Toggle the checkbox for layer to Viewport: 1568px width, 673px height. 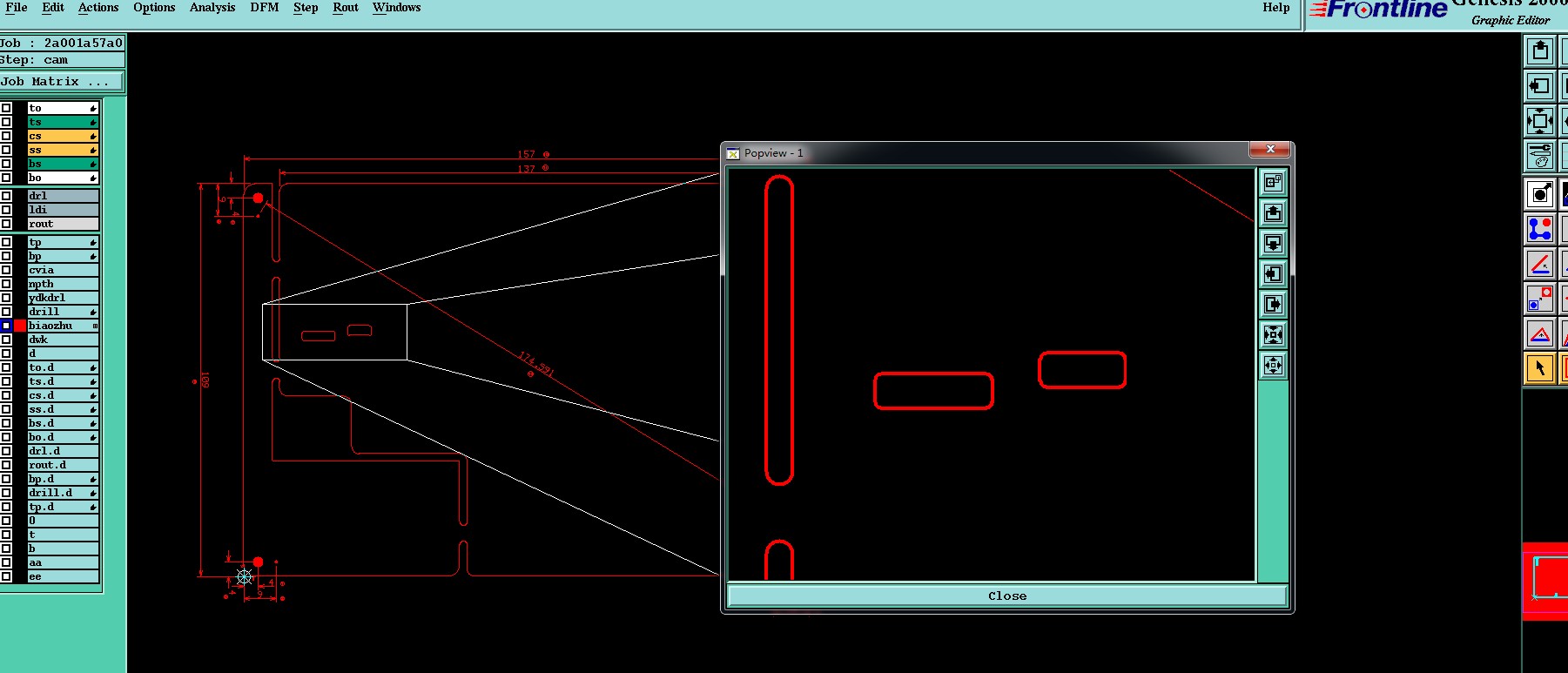pyautogui.click(x=6, y=108)
